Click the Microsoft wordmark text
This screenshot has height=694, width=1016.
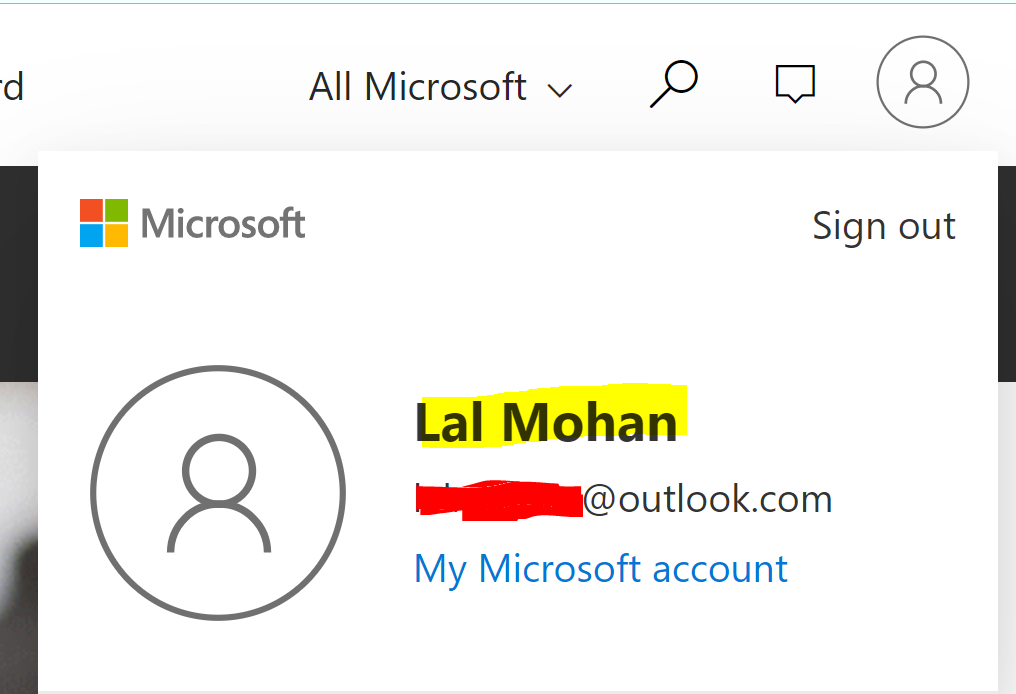[223, 223]
